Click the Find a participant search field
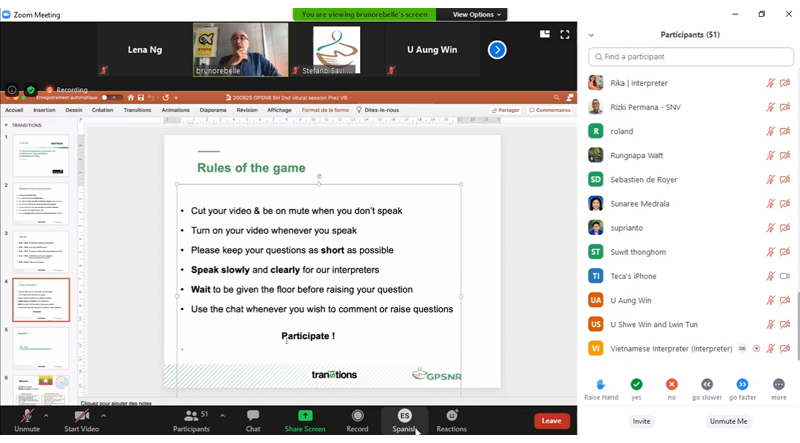This screenshot has width=800, height=443. [x=690, y=57]
